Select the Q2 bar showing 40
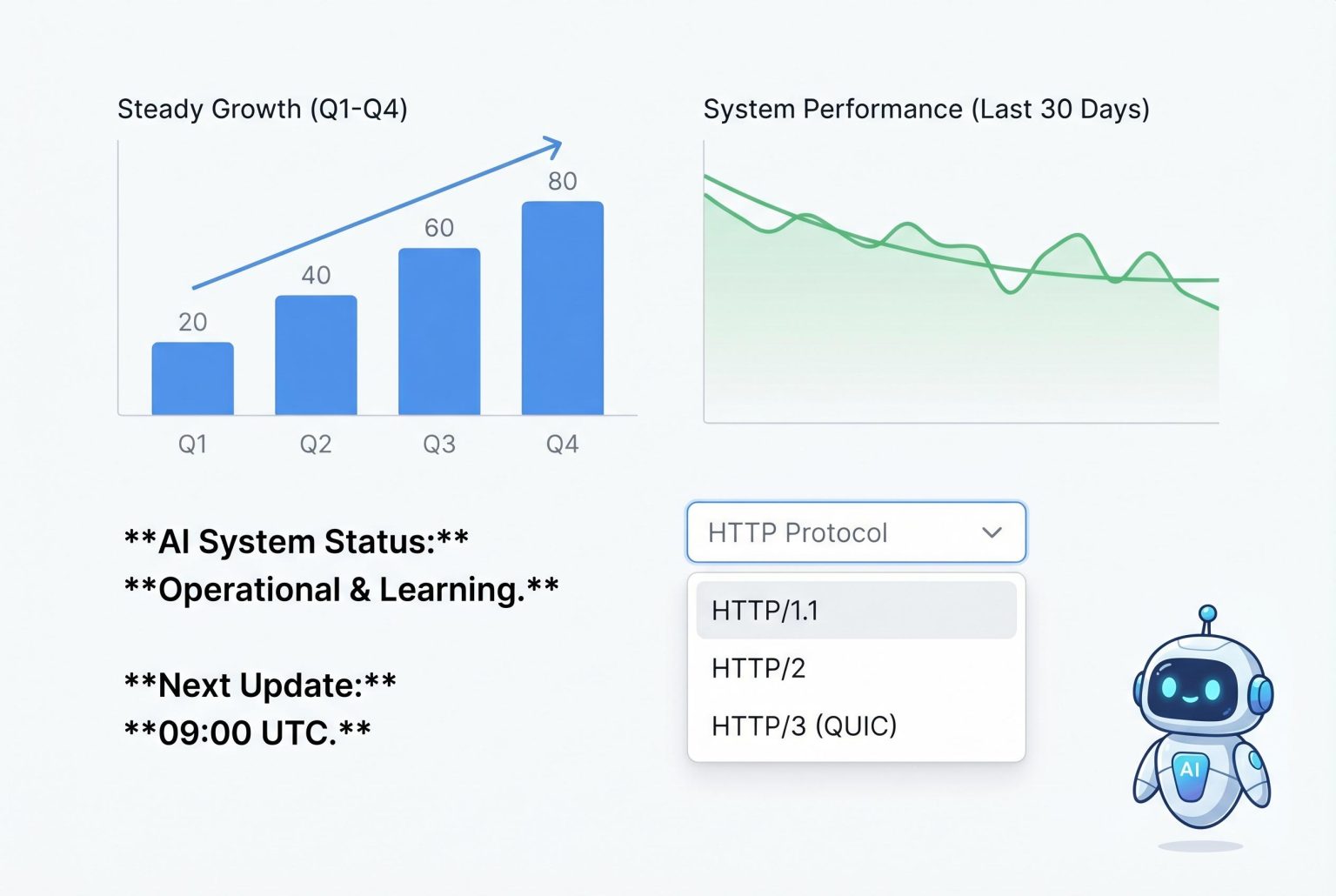This screenshot has height=896, width=1336. click(x=316, y=356)
